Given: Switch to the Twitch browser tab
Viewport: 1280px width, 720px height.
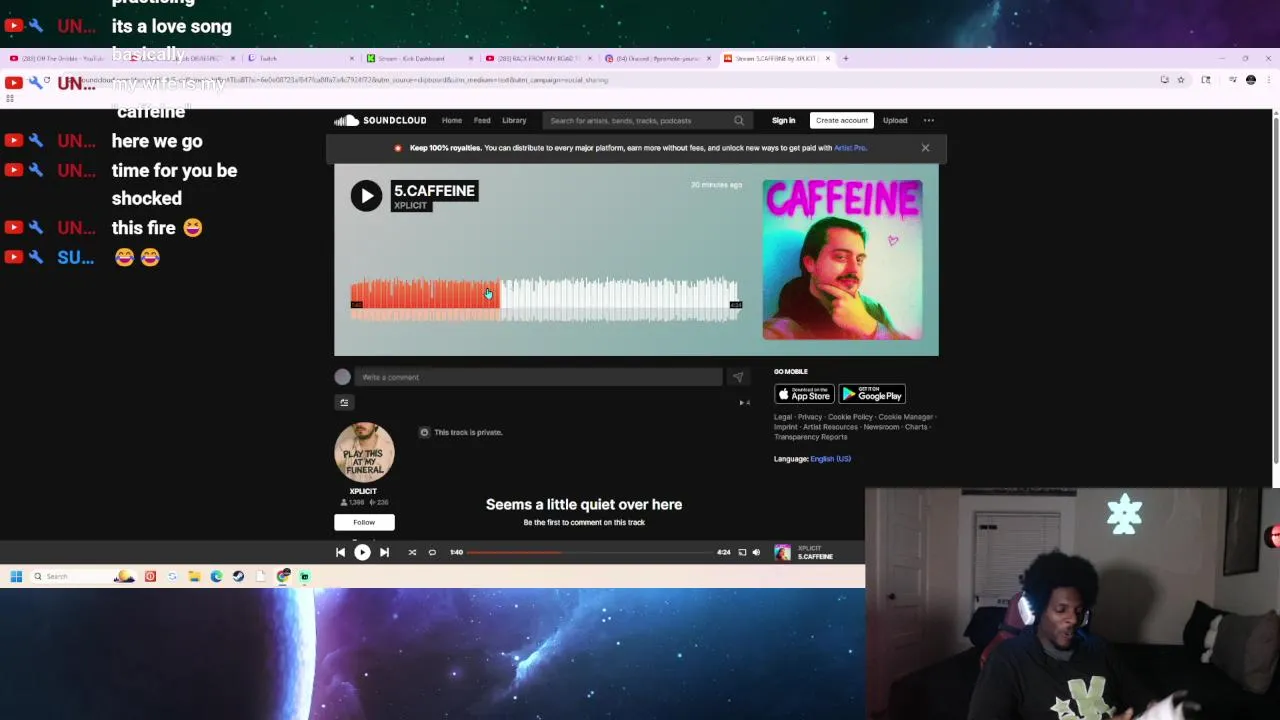Looking at the screenshot, I should point(300,58).
